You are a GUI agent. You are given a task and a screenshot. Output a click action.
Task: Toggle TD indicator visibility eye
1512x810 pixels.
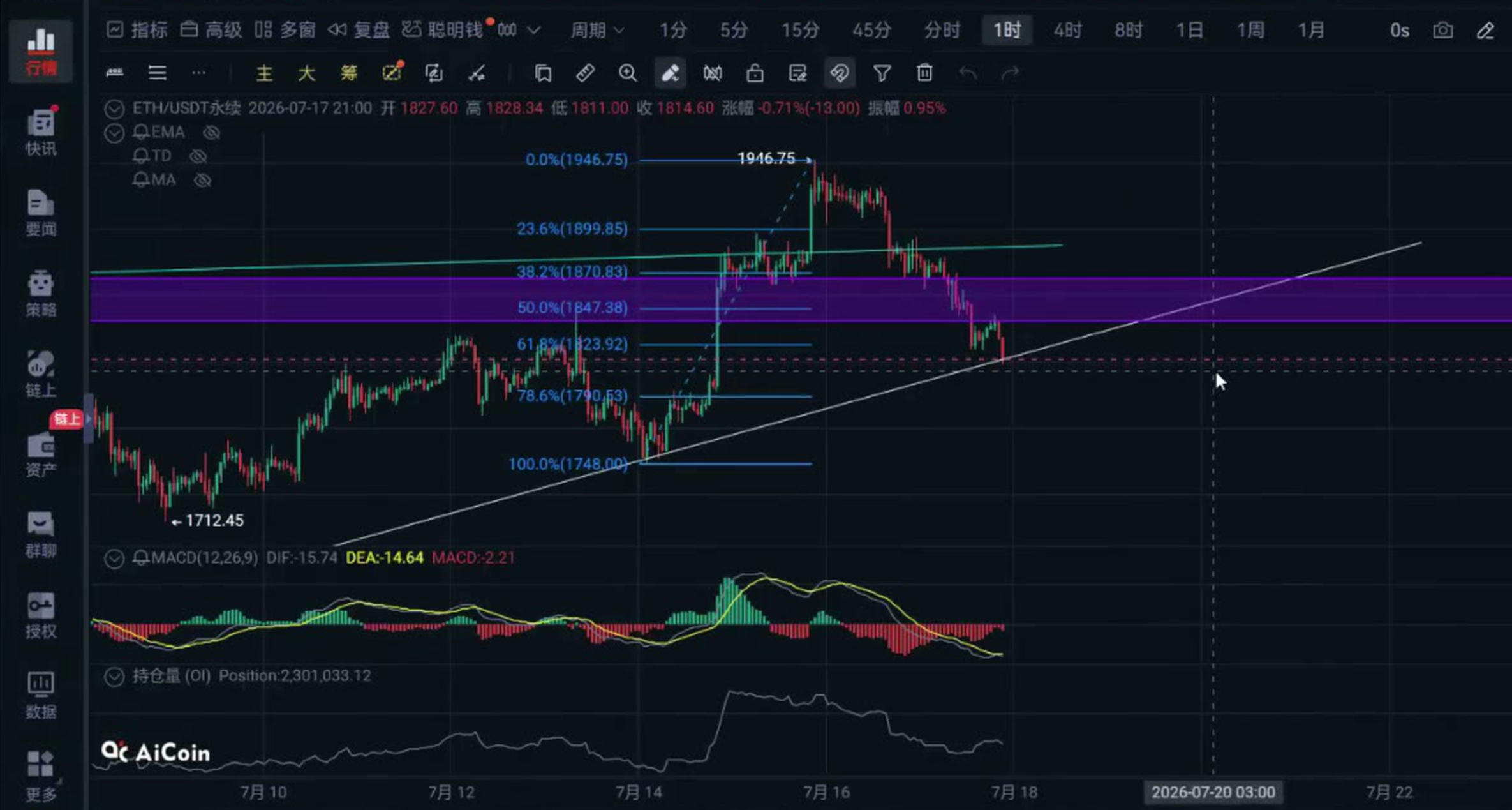[x=198, y=156]
